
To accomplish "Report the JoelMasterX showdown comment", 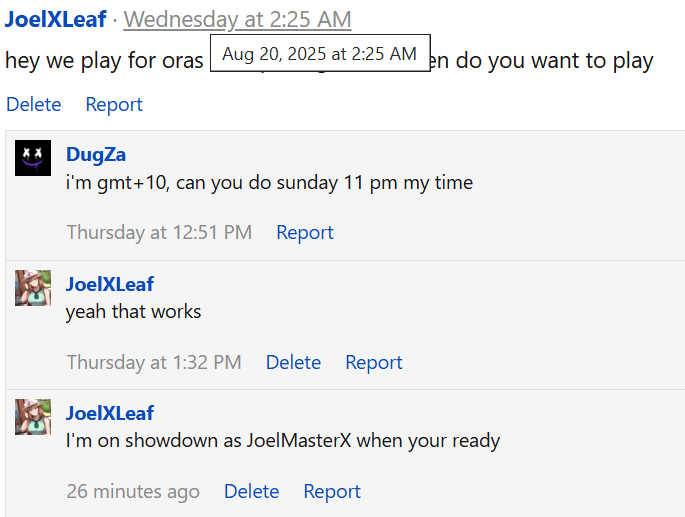I will pos(332,491).
